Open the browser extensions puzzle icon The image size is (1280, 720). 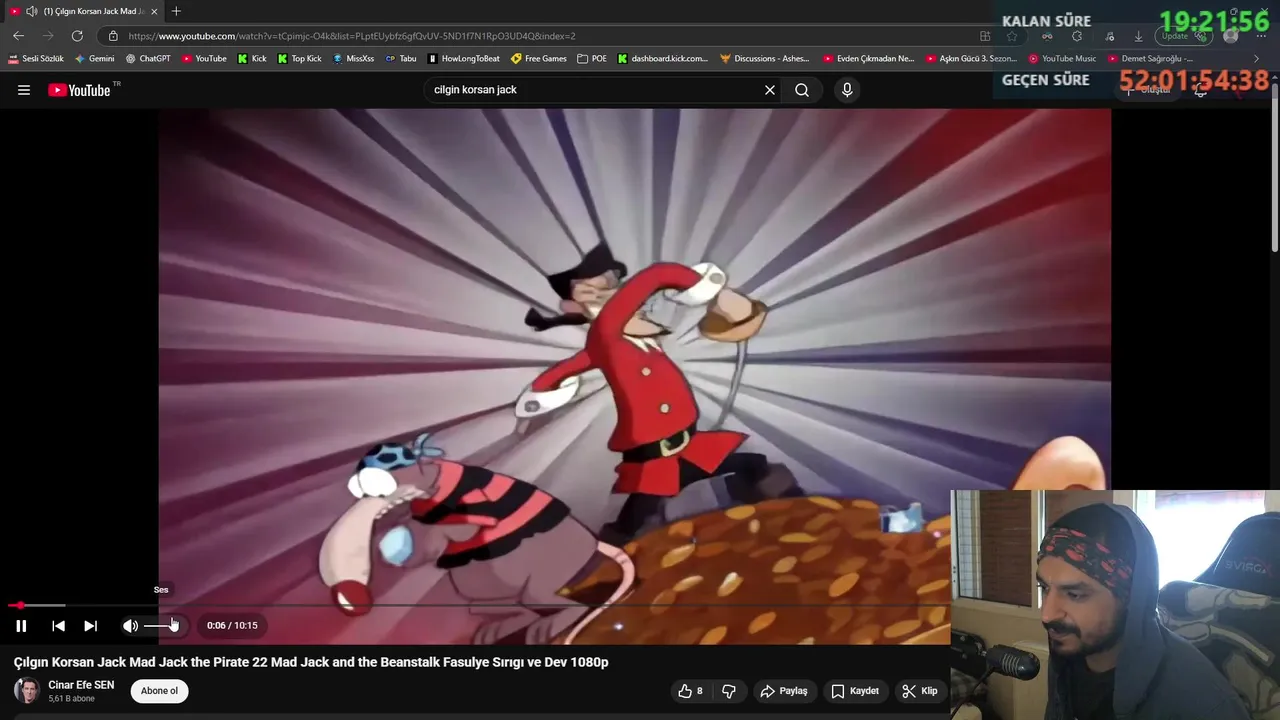1077,36
